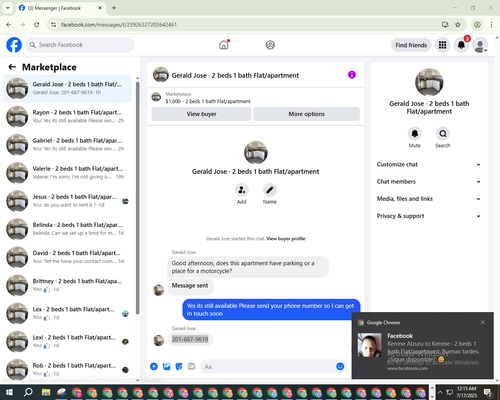
Task: Click the sticker icon in composer
Action: pos(179,366)
